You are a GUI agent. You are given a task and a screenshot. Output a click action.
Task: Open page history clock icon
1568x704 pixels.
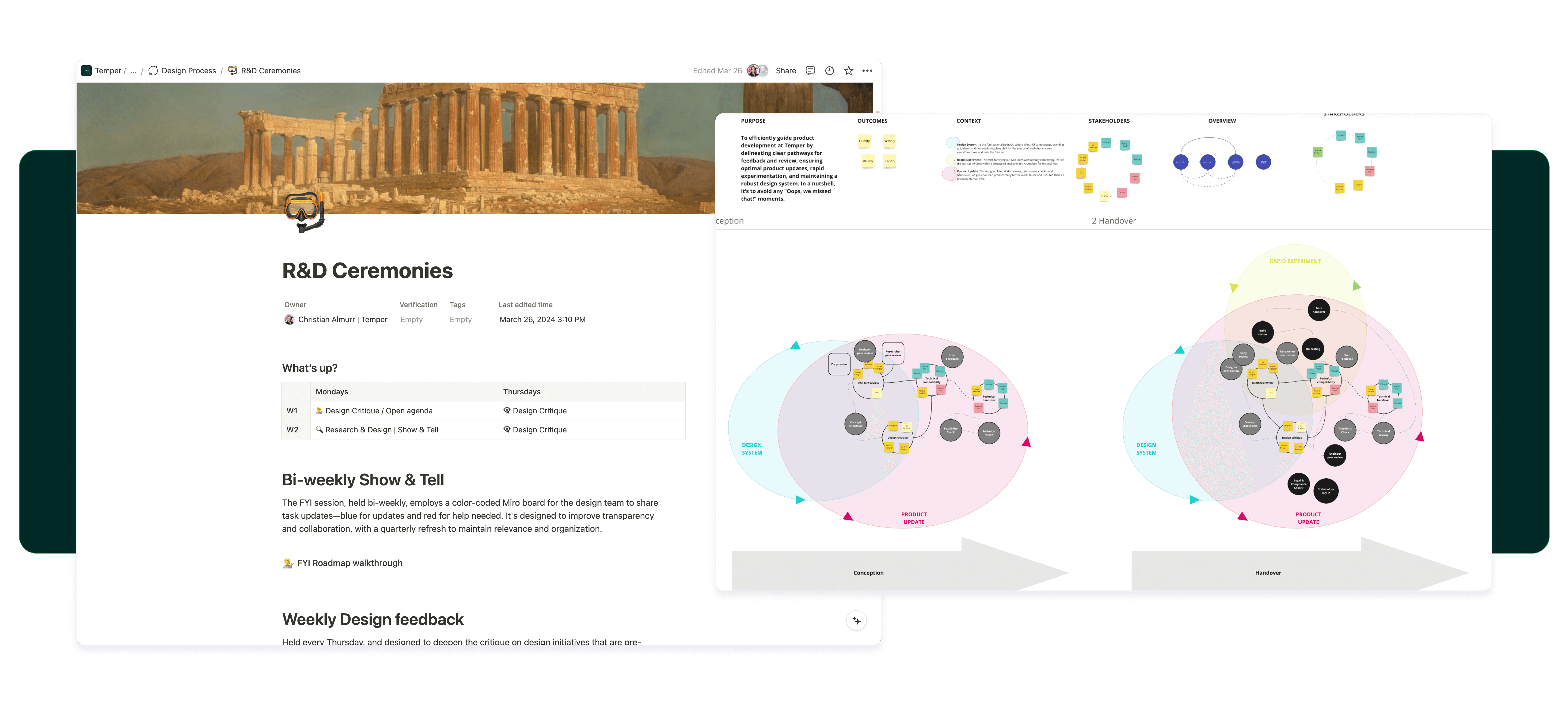829,71
